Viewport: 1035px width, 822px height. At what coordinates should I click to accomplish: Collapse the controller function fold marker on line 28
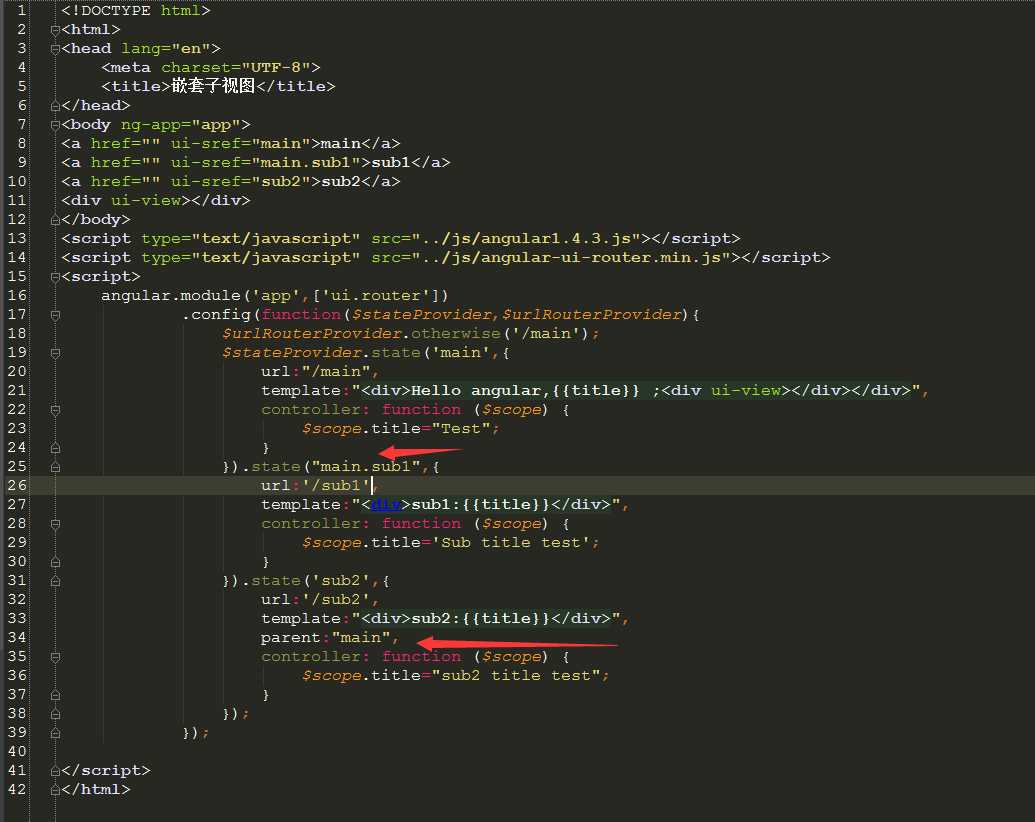click(x=55, y=524)
